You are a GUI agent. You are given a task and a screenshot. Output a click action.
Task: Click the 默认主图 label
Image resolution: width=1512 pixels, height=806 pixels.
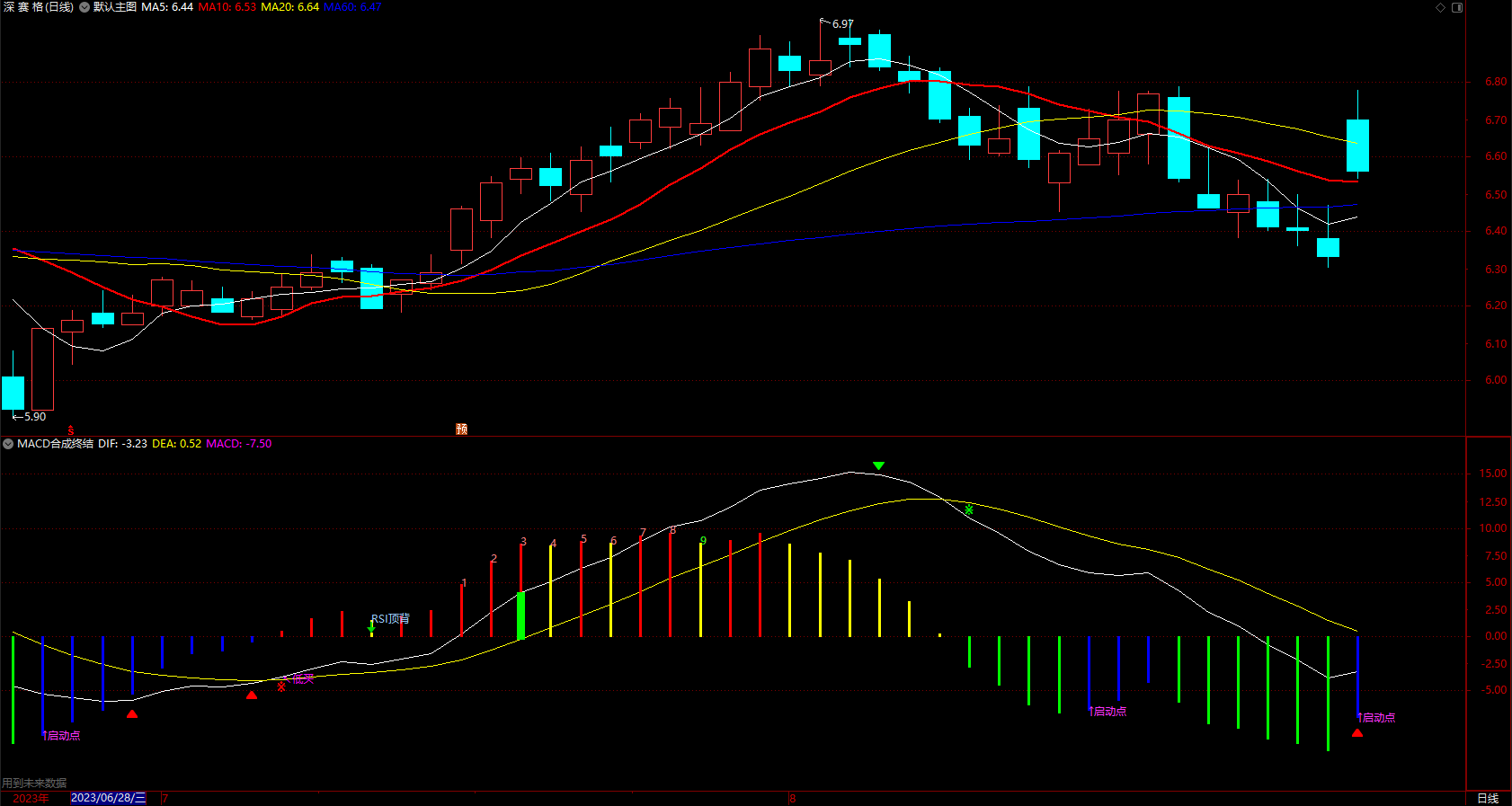(115, 7)
